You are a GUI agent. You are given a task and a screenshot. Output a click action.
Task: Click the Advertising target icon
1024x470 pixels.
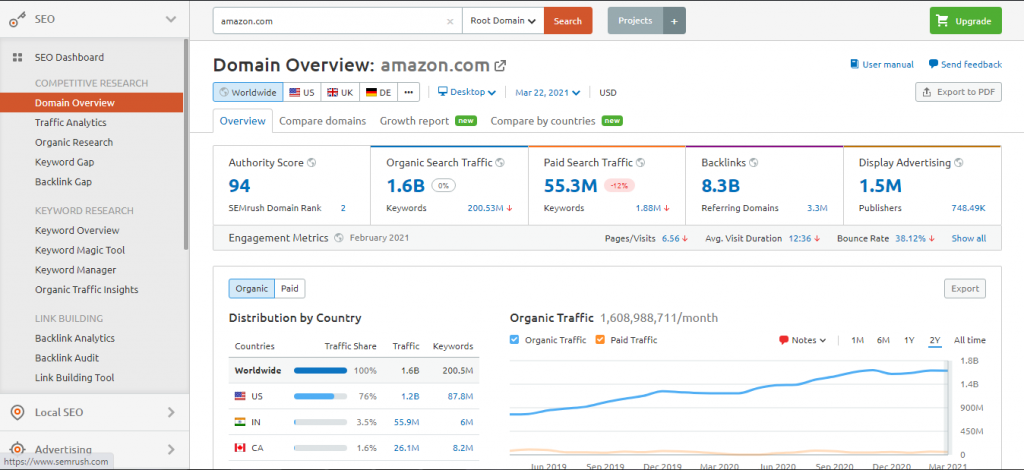pyautogui.click(x=17, y=449)
